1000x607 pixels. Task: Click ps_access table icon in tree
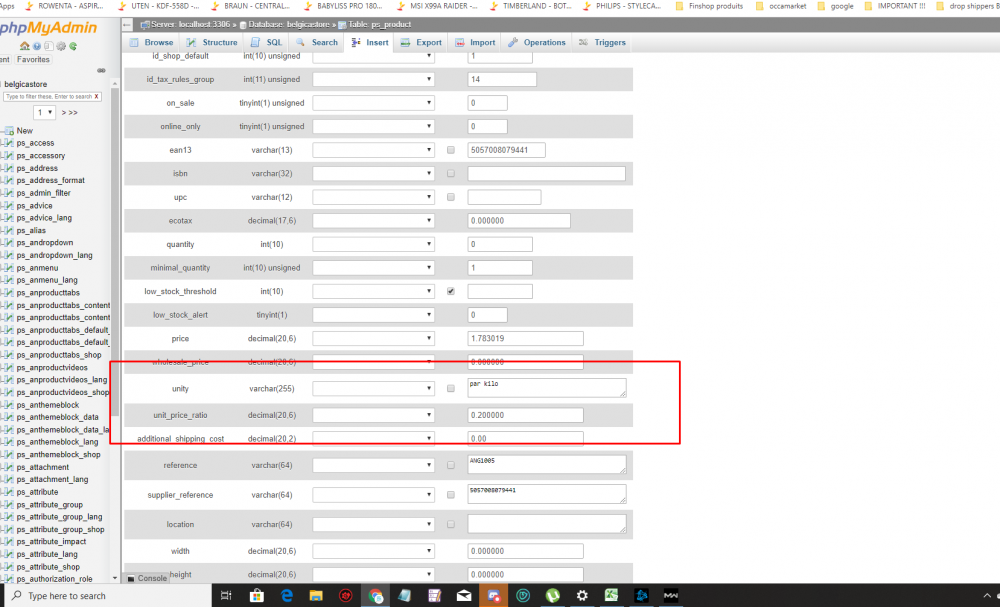coord(9,143)
